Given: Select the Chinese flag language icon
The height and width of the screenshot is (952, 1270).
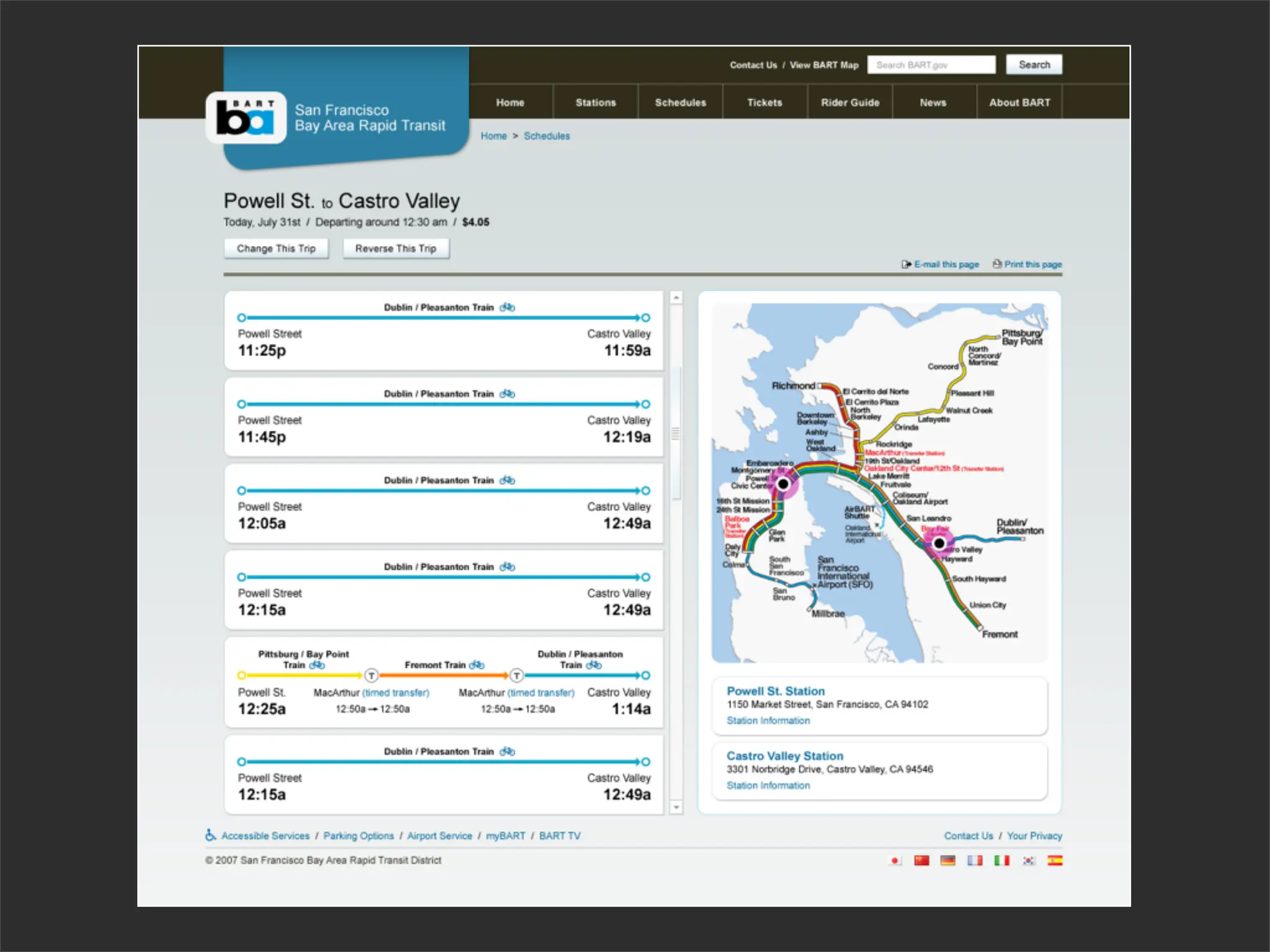Looking at the screenshot, I should click(x=921, y=860).
